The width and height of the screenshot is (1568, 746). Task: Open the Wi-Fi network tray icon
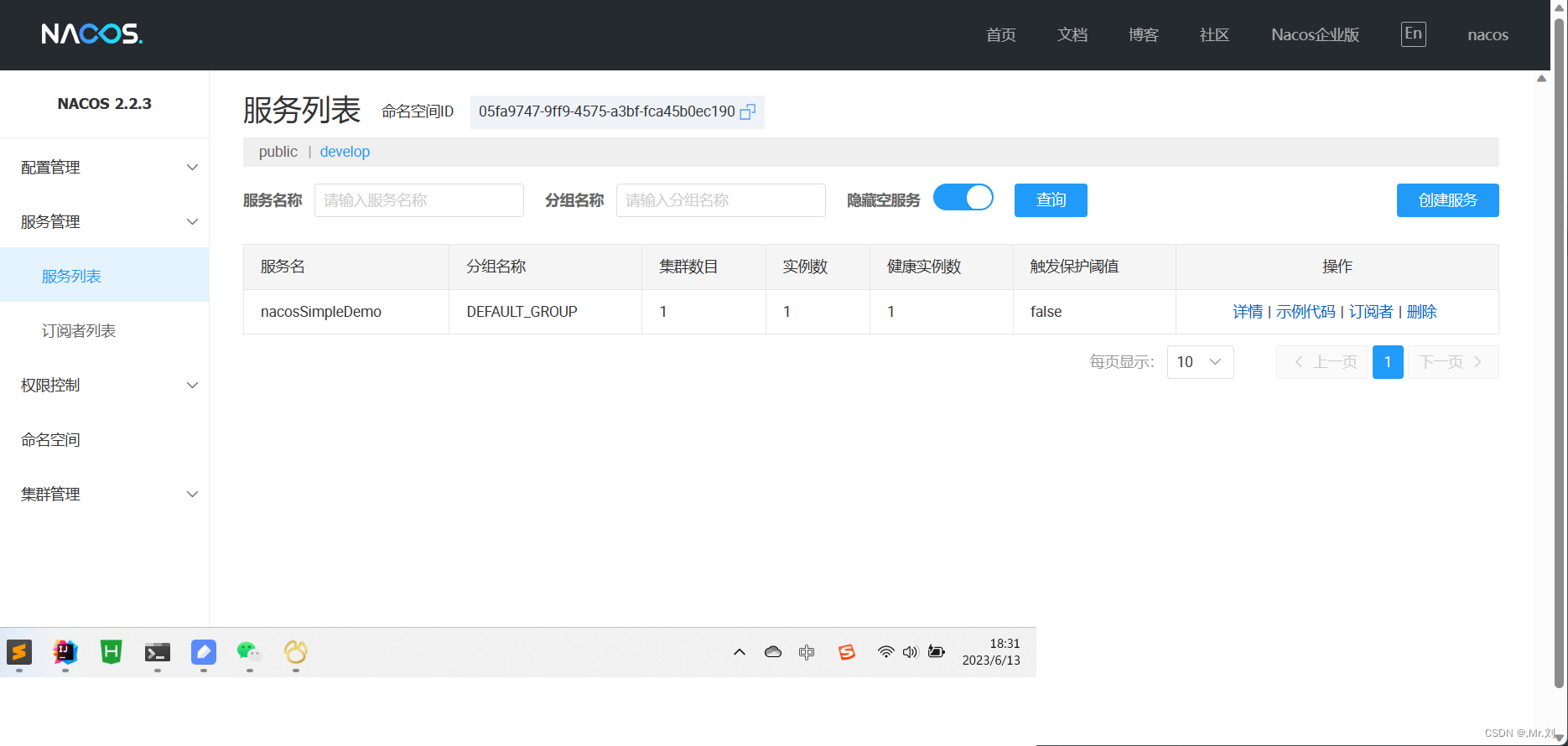pos(885,651)
